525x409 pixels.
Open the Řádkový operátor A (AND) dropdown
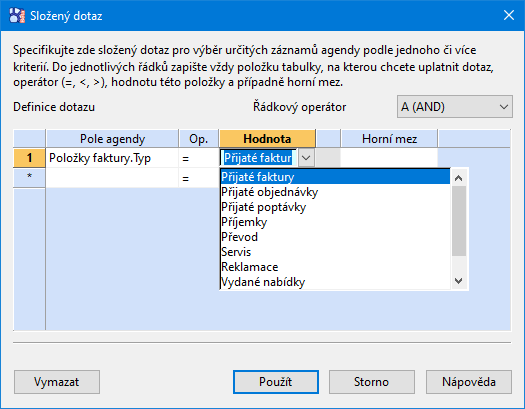(455, 107)
